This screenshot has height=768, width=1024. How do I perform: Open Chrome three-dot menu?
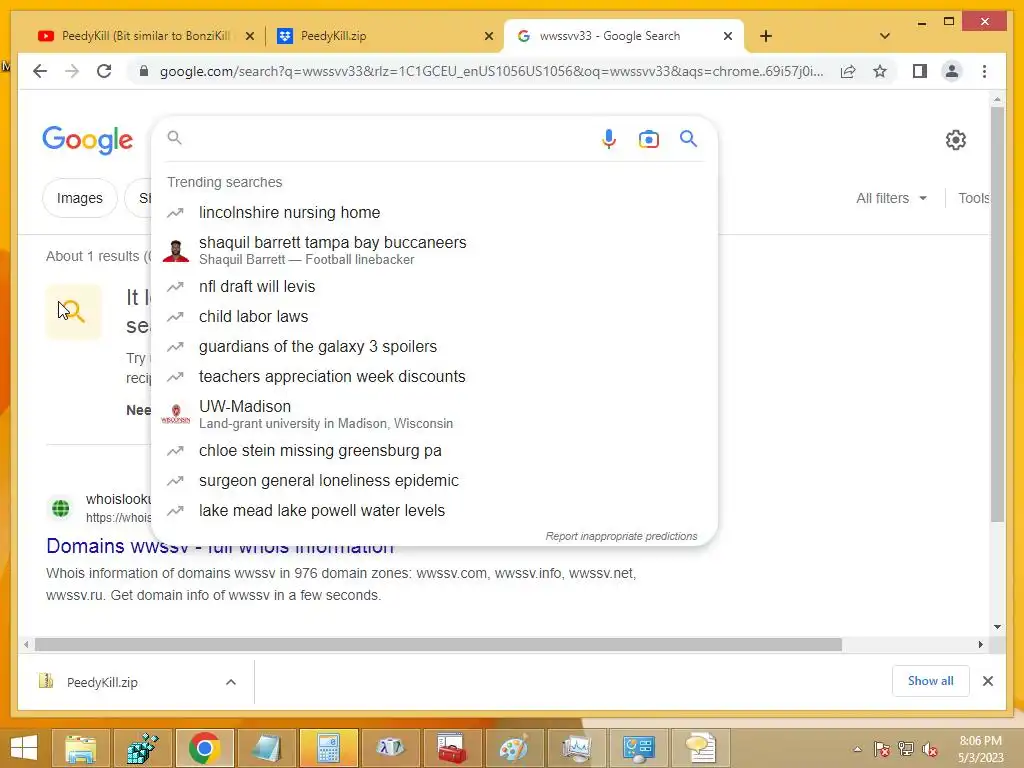tap(984, 71)
